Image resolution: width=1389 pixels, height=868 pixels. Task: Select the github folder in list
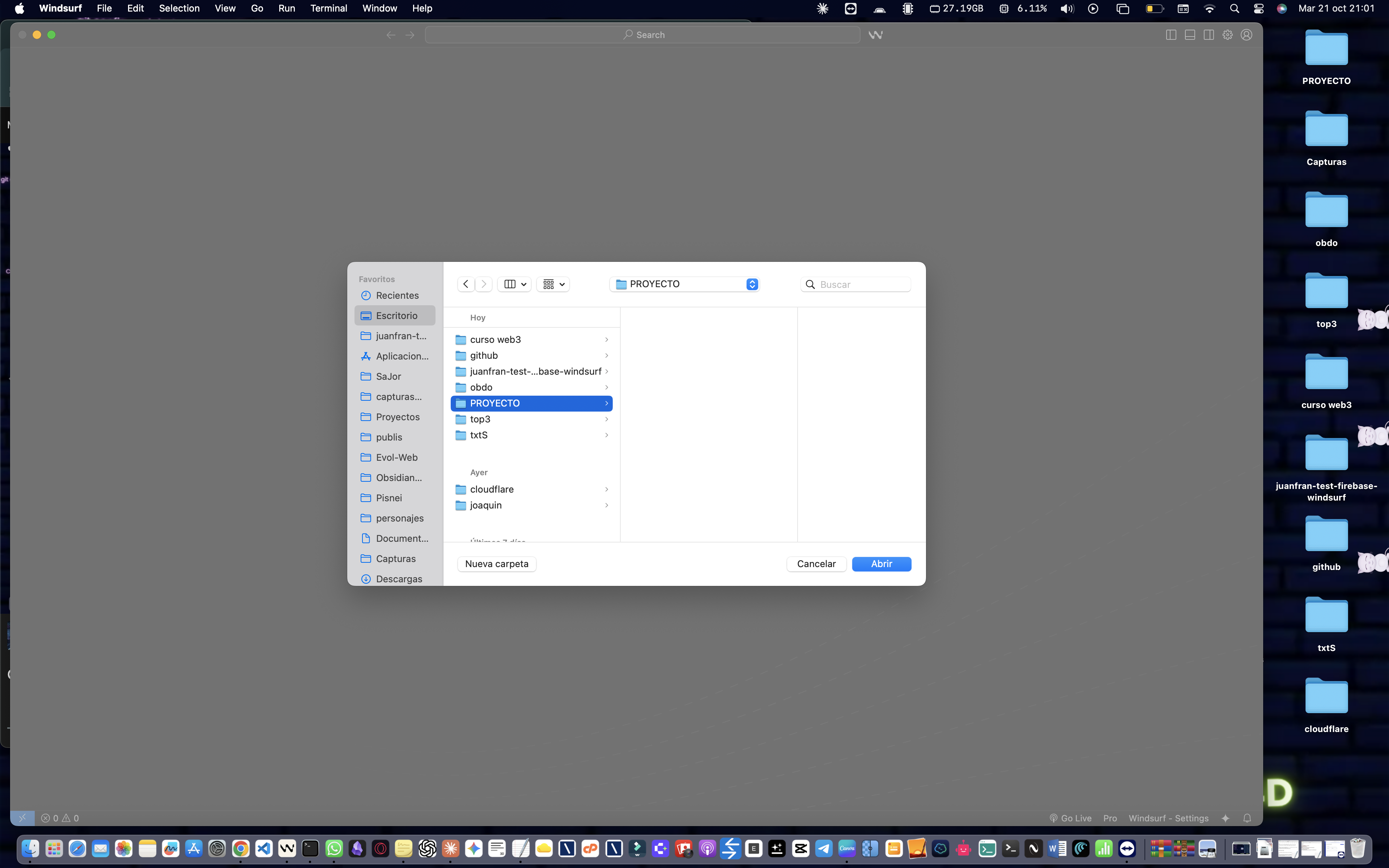click(484, 356)
